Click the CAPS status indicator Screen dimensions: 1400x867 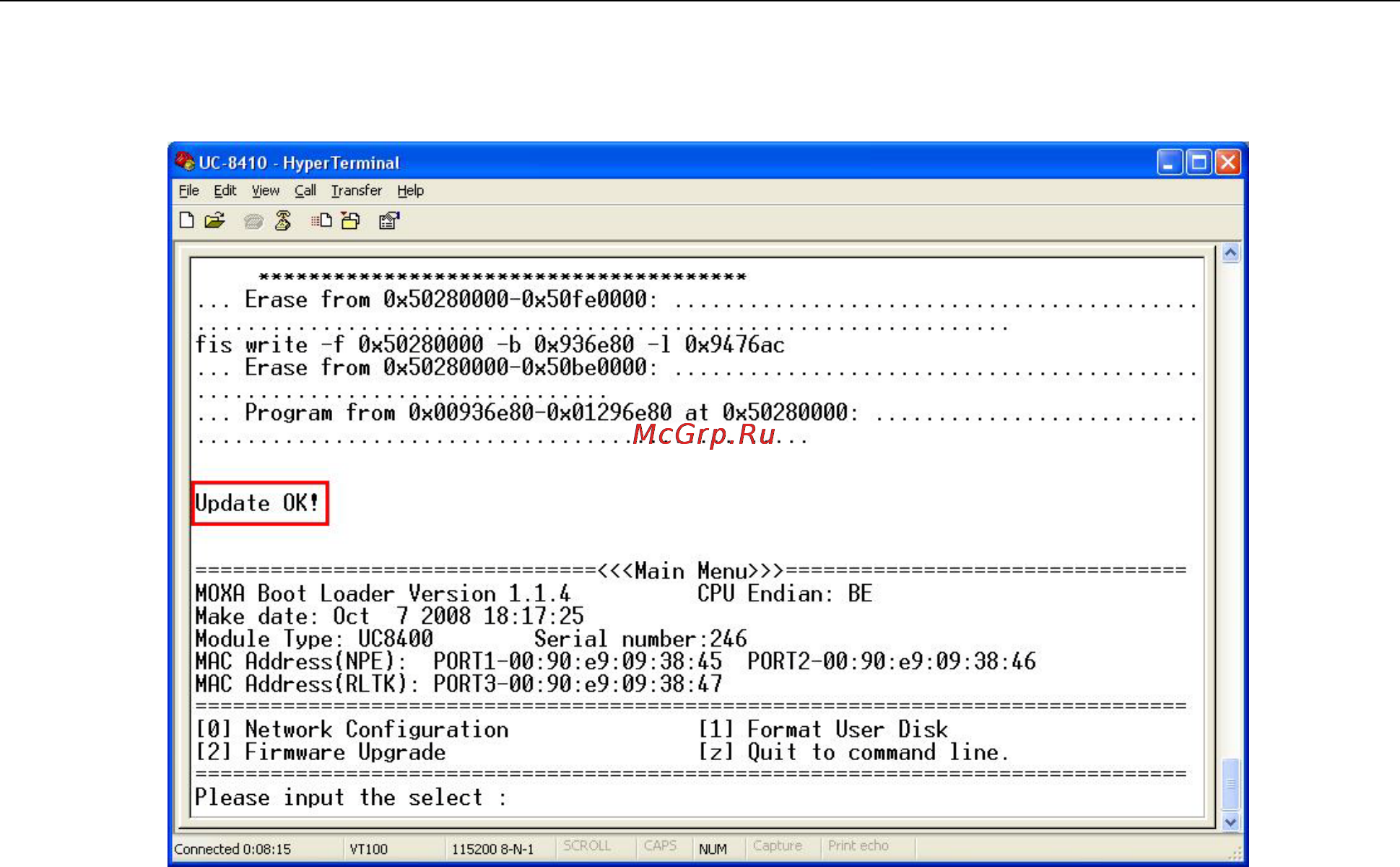coord(660,845)
